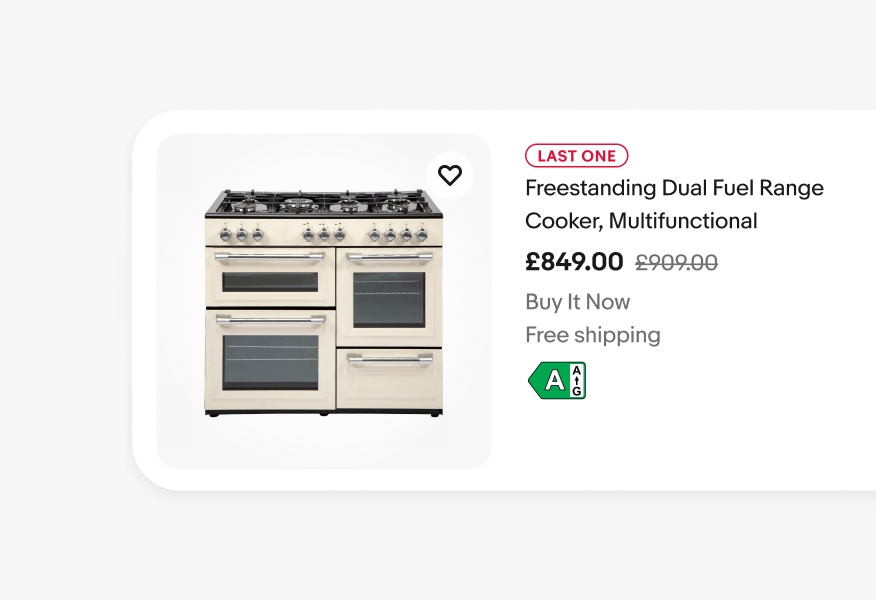
Task: Click the top-left oven door in photo
Action: coord(270,278)
